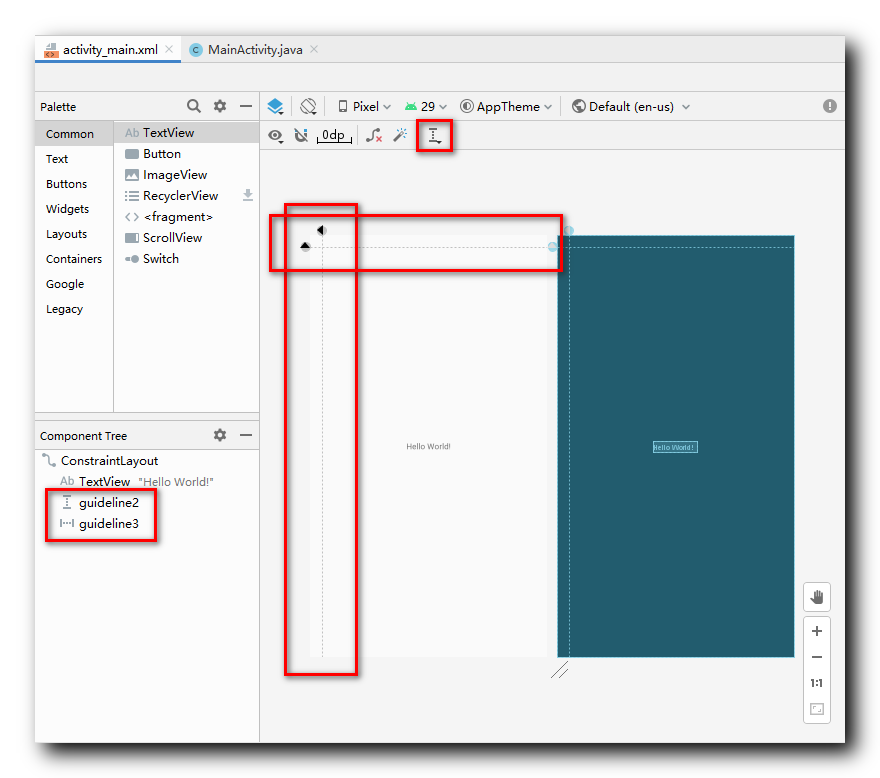Select the Containers palette category
The height and width of the screenshot is (778, 880).
point(74,259)
